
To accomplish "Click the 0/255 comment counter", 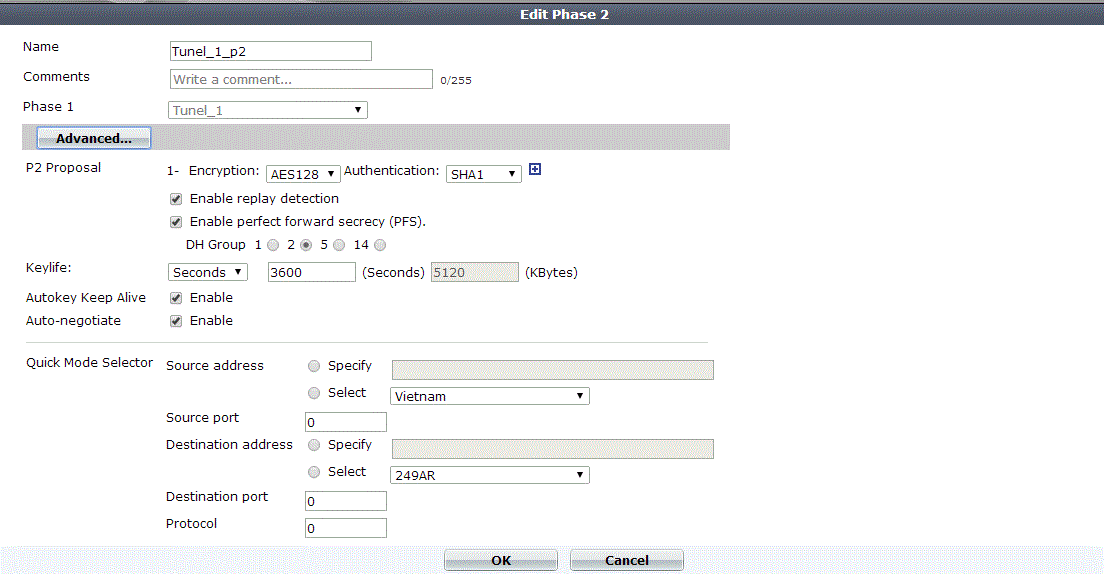I will 456,80.
